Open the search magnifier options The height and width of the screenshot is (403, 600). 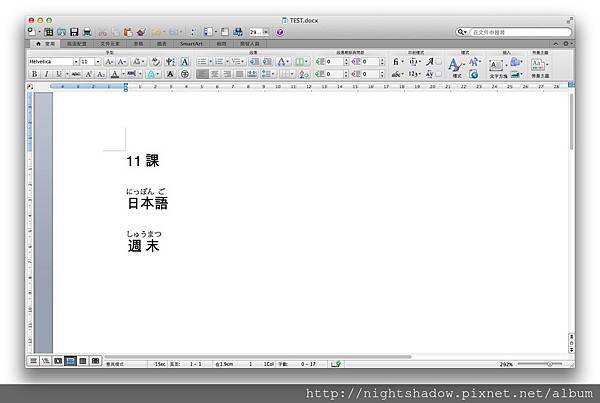[x=462, y=32]
